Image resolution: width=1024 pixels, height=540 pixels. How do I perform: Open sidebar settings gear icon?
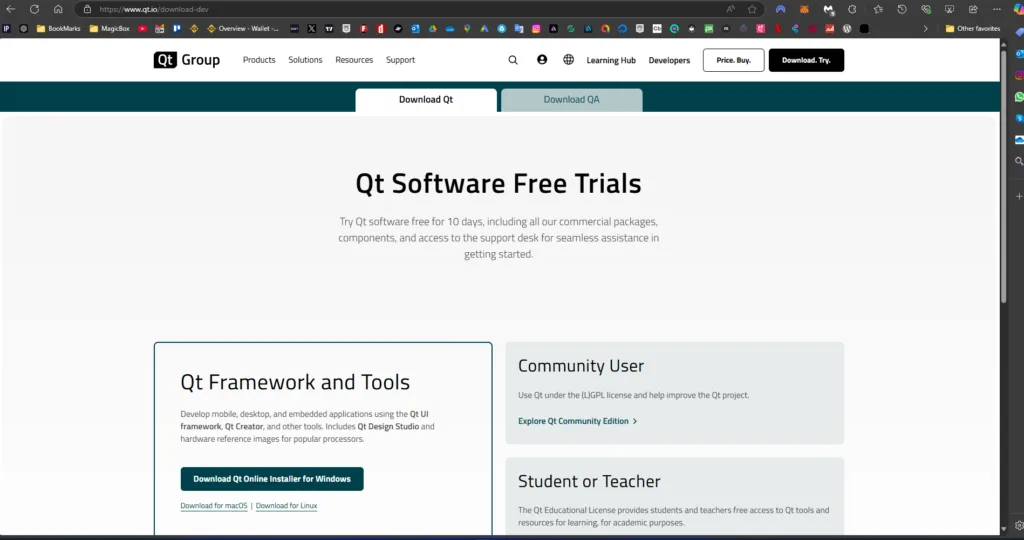pos(1019,525)
